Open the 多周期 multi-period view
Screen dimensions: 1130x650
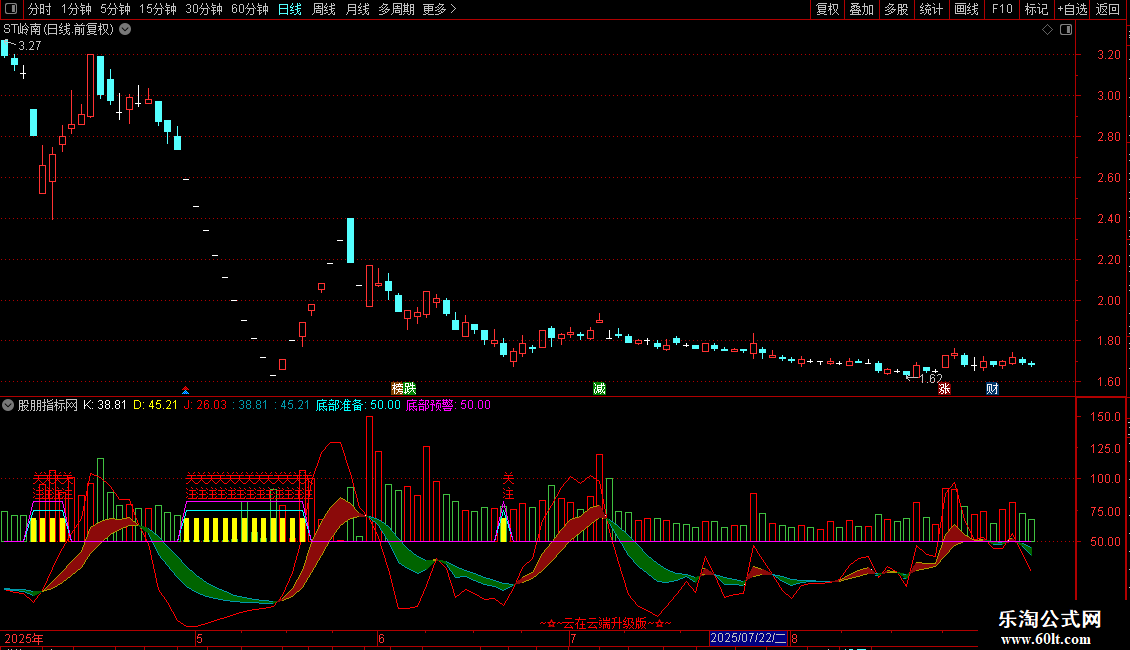point(396,9)
